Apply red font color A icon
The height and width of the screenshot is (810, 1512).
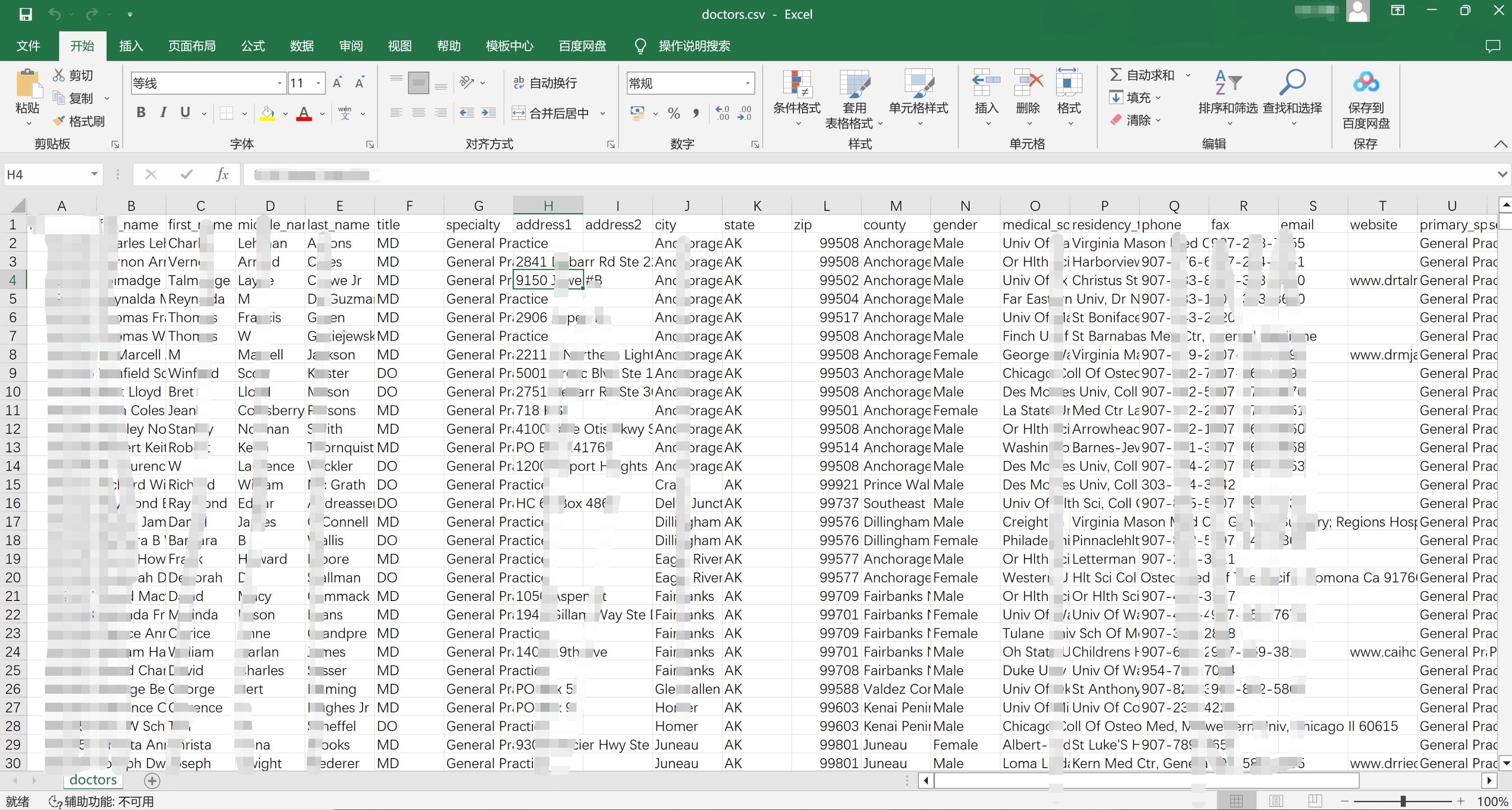(x=304, y=113)
